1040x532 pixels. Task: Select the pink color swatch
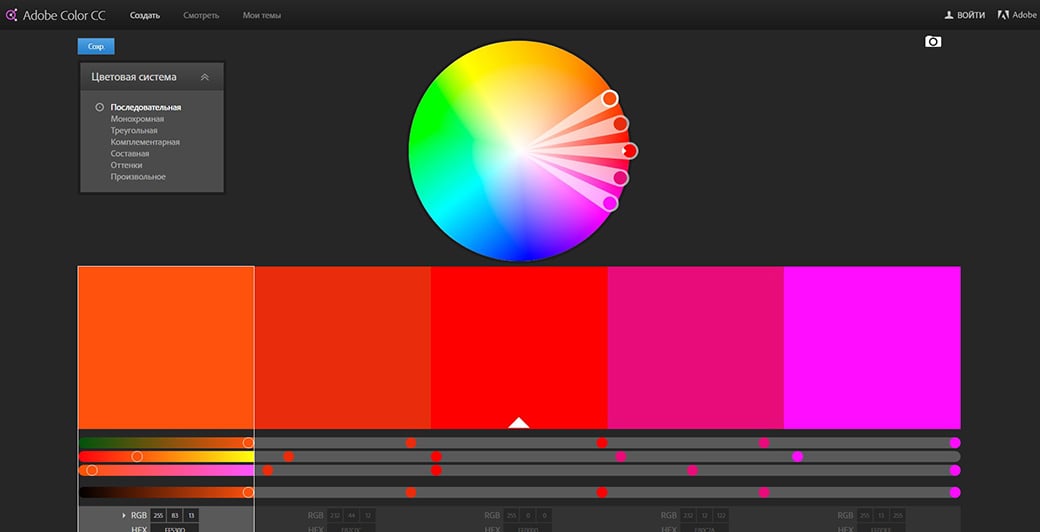tap(695, 347)
